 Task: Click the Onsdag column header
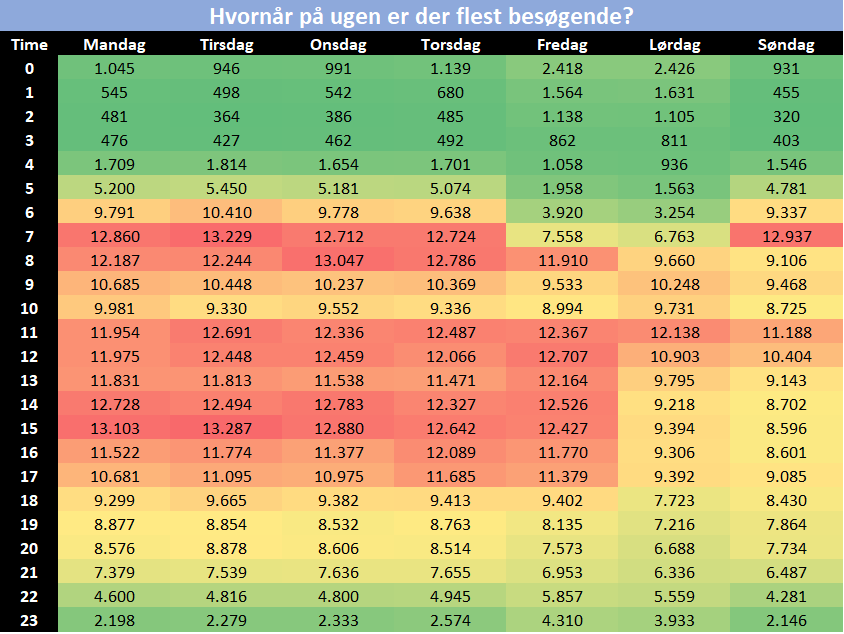(338, 45)
